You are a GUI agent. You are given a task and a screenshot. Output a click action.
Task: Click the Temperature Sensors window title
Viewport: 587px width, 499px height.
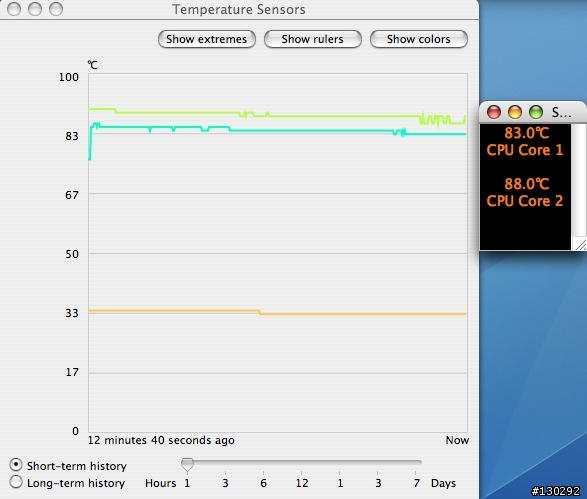click(x=239, y=9)
